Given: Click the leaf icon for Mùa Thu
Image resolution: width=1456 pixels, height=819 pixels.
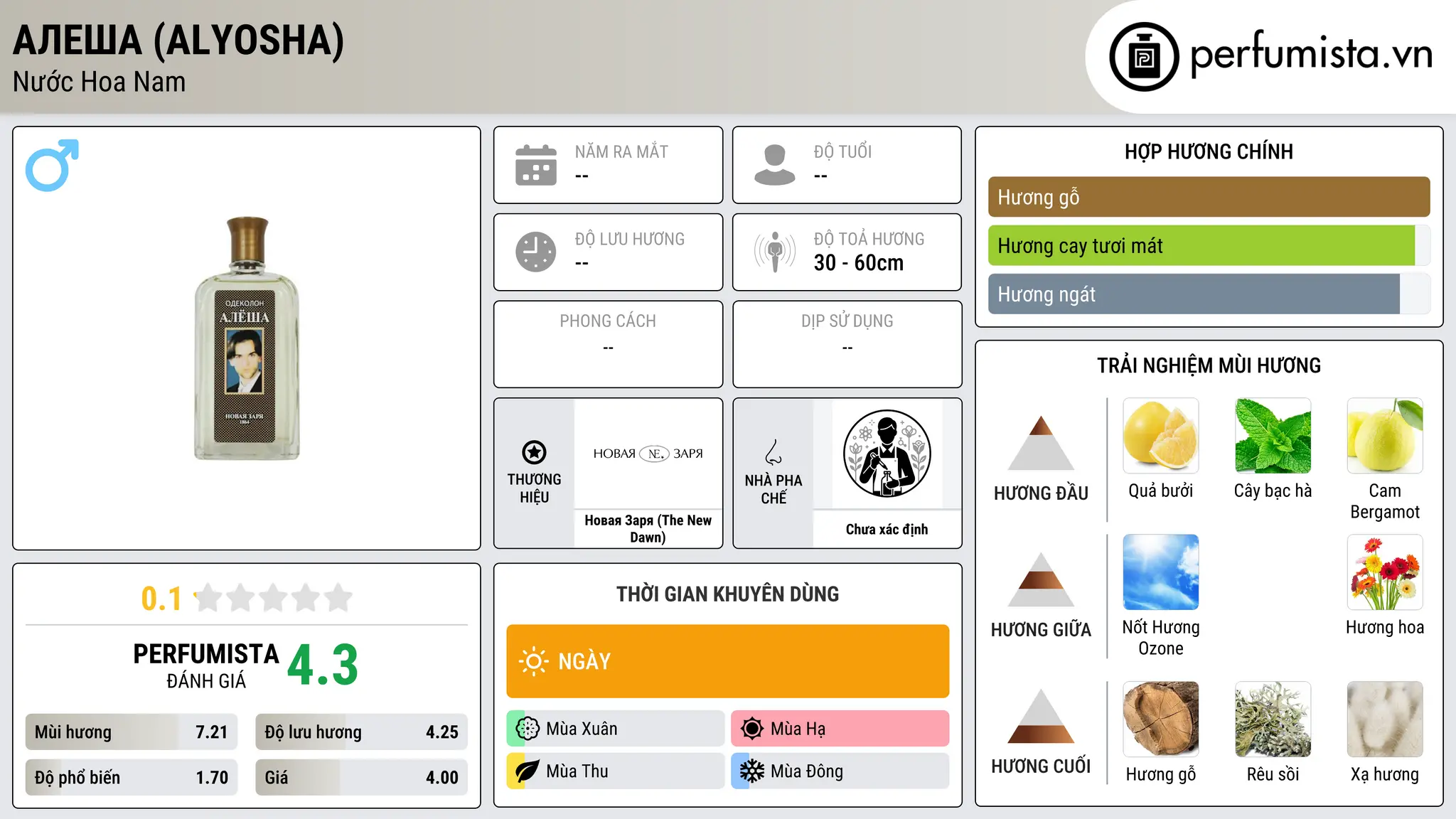Looking at the screenshot, I should 528,771.
